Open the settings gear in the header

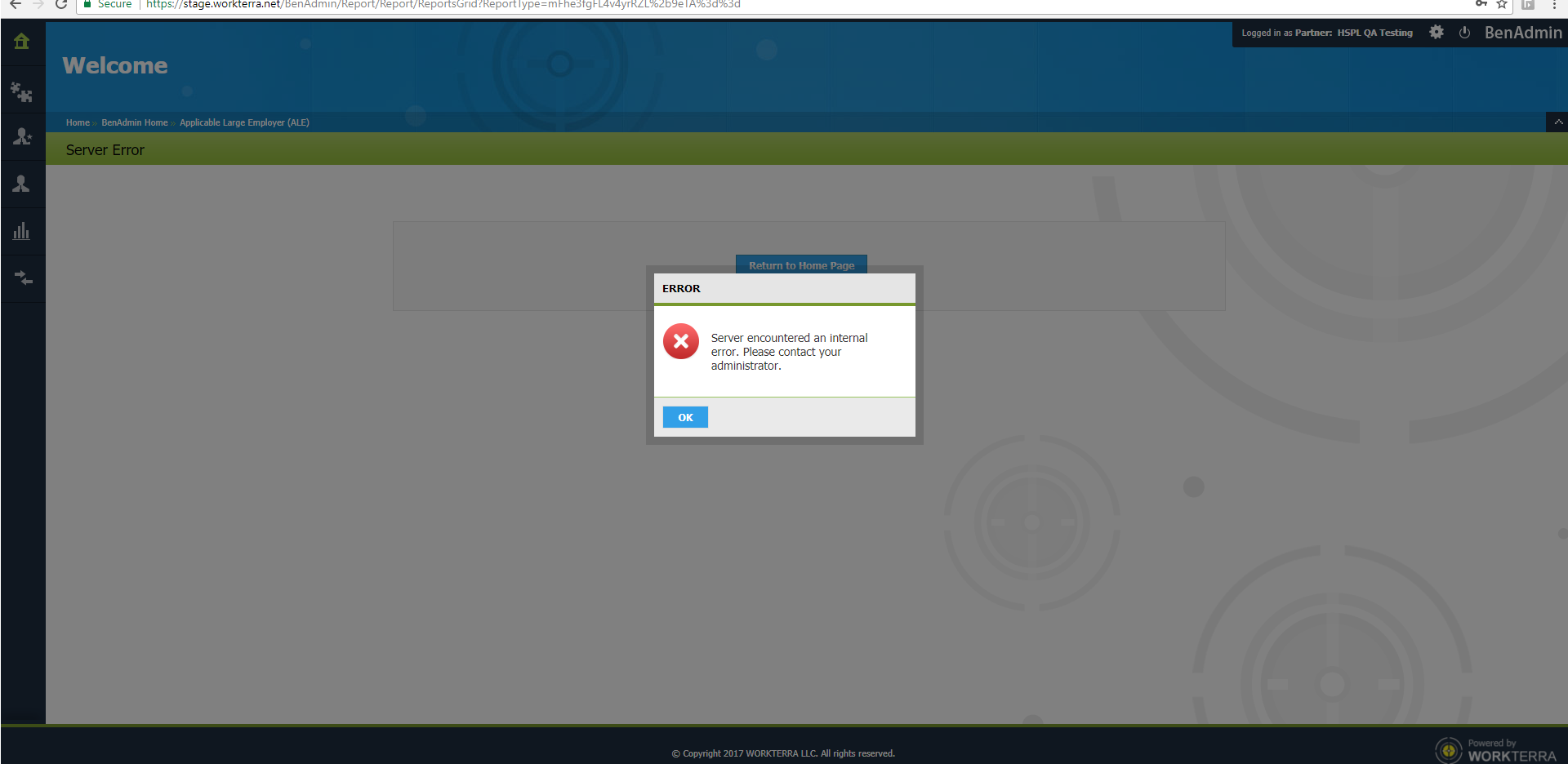1437,33
